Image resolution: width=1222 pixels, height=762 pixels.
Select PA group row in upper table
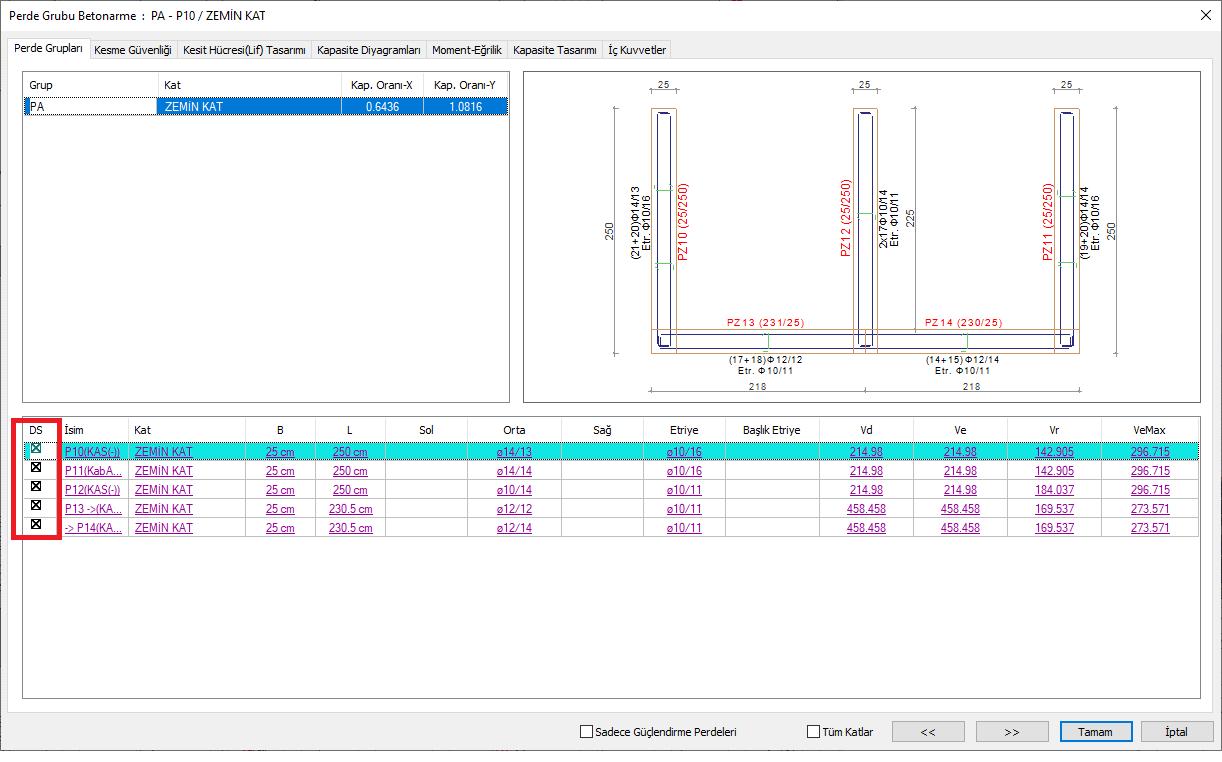click(x=266, y=106)
